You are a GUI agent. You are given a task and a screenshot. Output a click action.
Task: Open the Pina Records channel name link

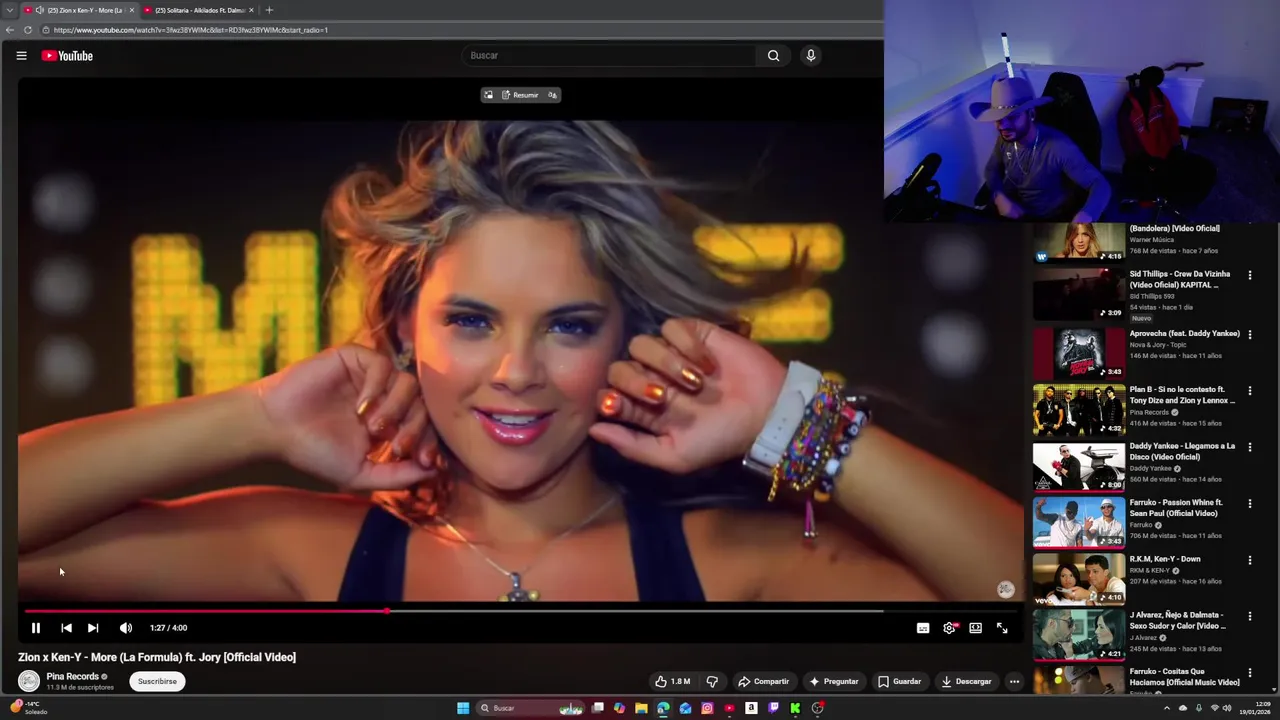pos(73,677)
